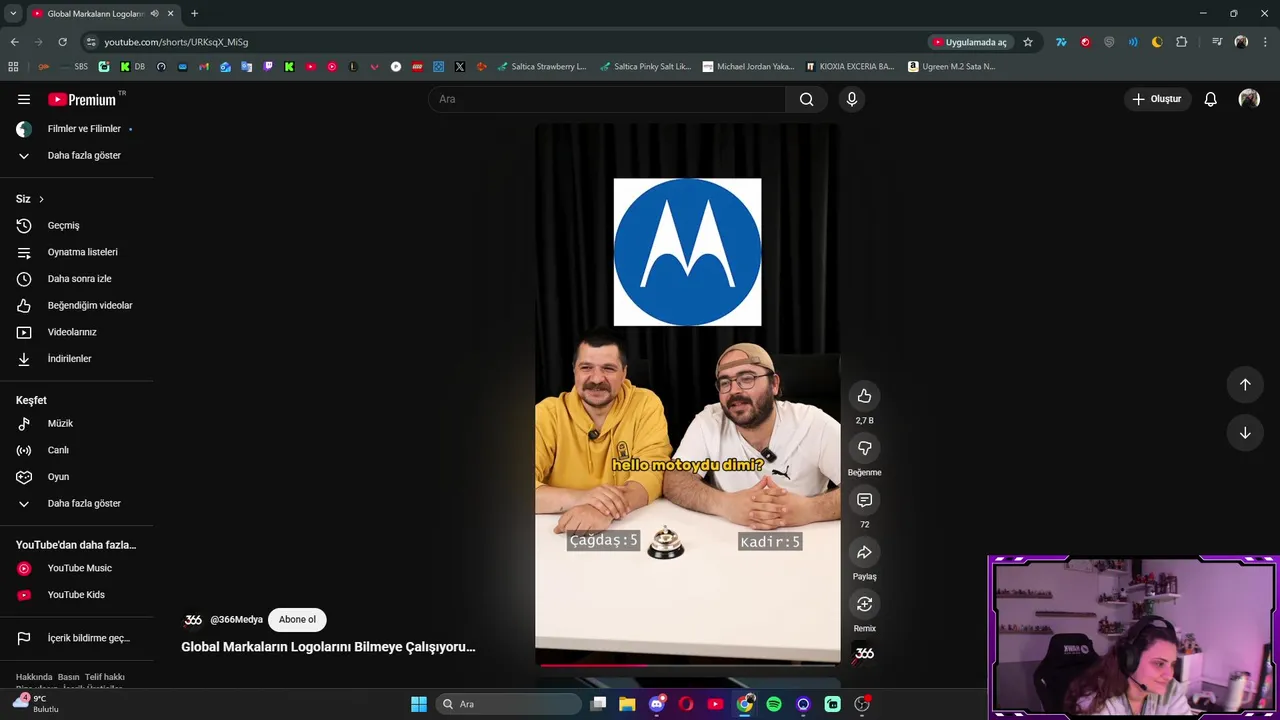Click the Basın footer link
Image resolution: width=1280 pixels, height=720 pixels.
click(x=68, y=677)
